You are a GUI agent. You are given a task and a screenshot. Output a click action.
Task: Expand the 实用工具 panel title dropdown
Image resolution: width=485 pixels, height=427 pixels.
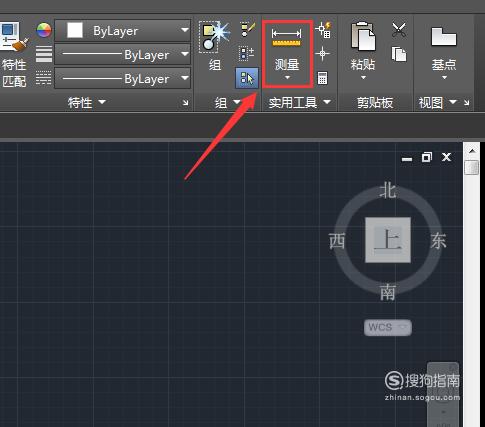coord(327,102)
